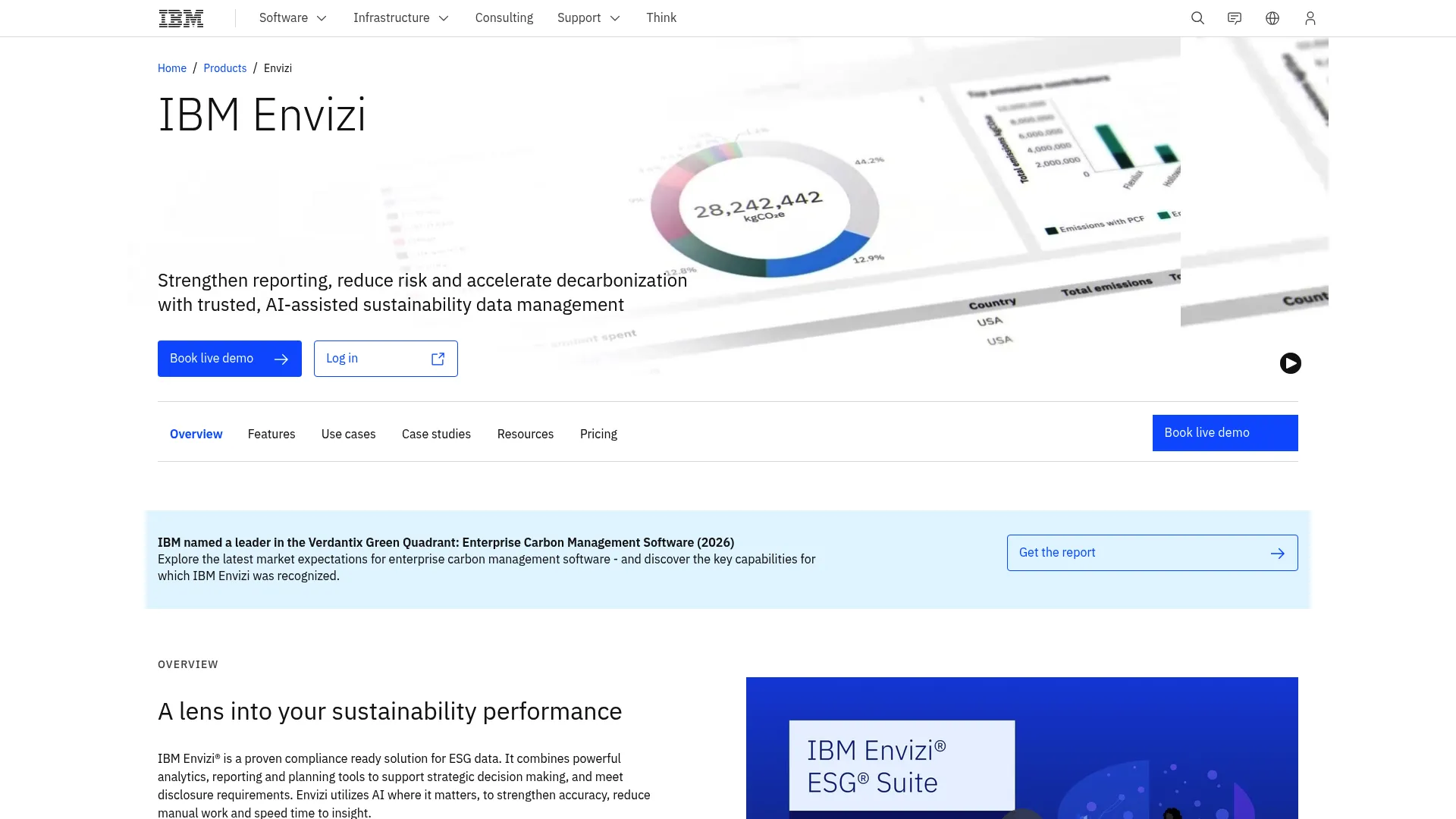Select the Use cases tab

pyautogui.click(x=349, y=434)
